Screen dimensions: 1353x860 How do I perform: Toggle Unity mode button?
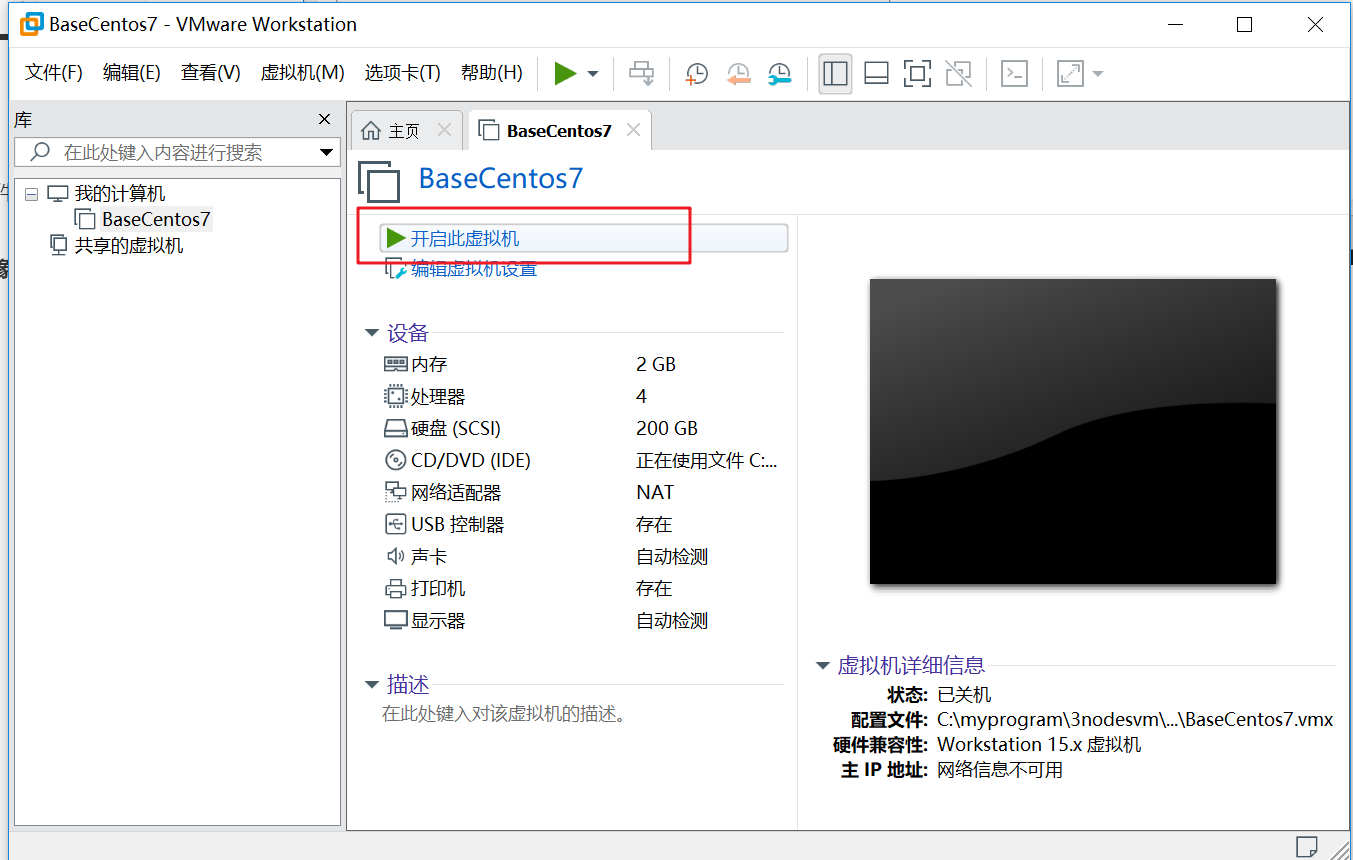[x=958, y=74]
